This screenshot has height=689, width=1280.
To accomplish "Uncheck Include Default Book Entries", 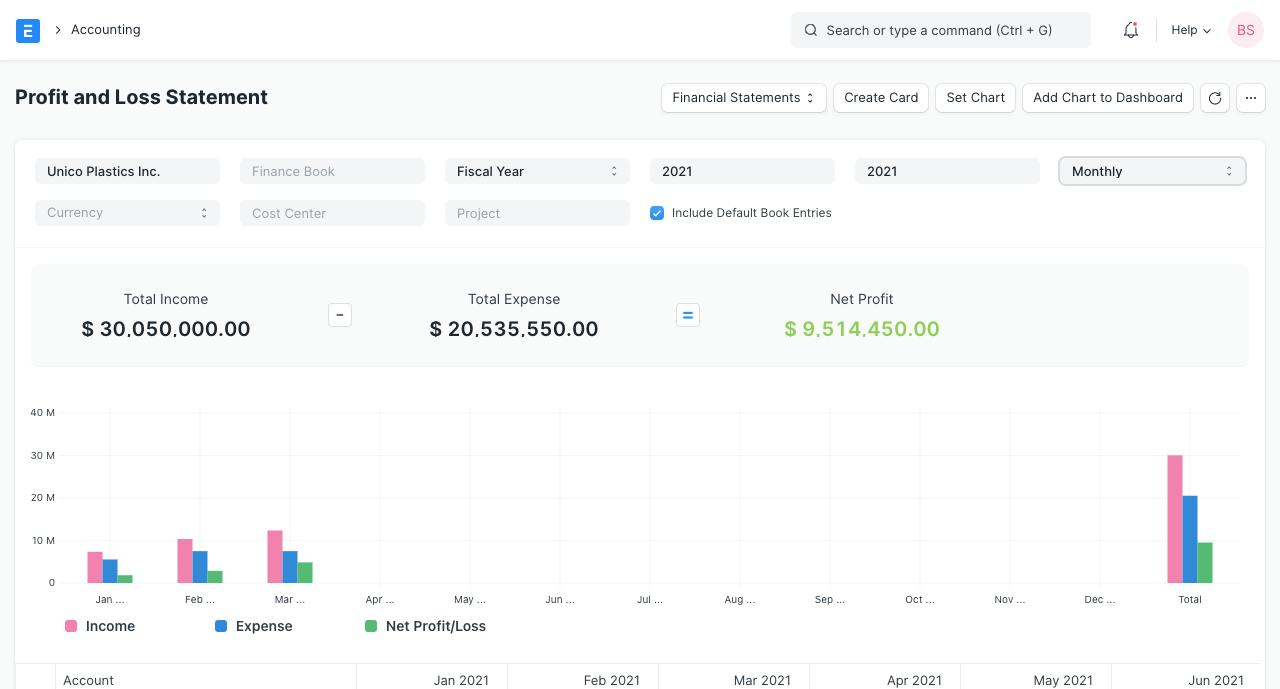I will click(656, 213).
